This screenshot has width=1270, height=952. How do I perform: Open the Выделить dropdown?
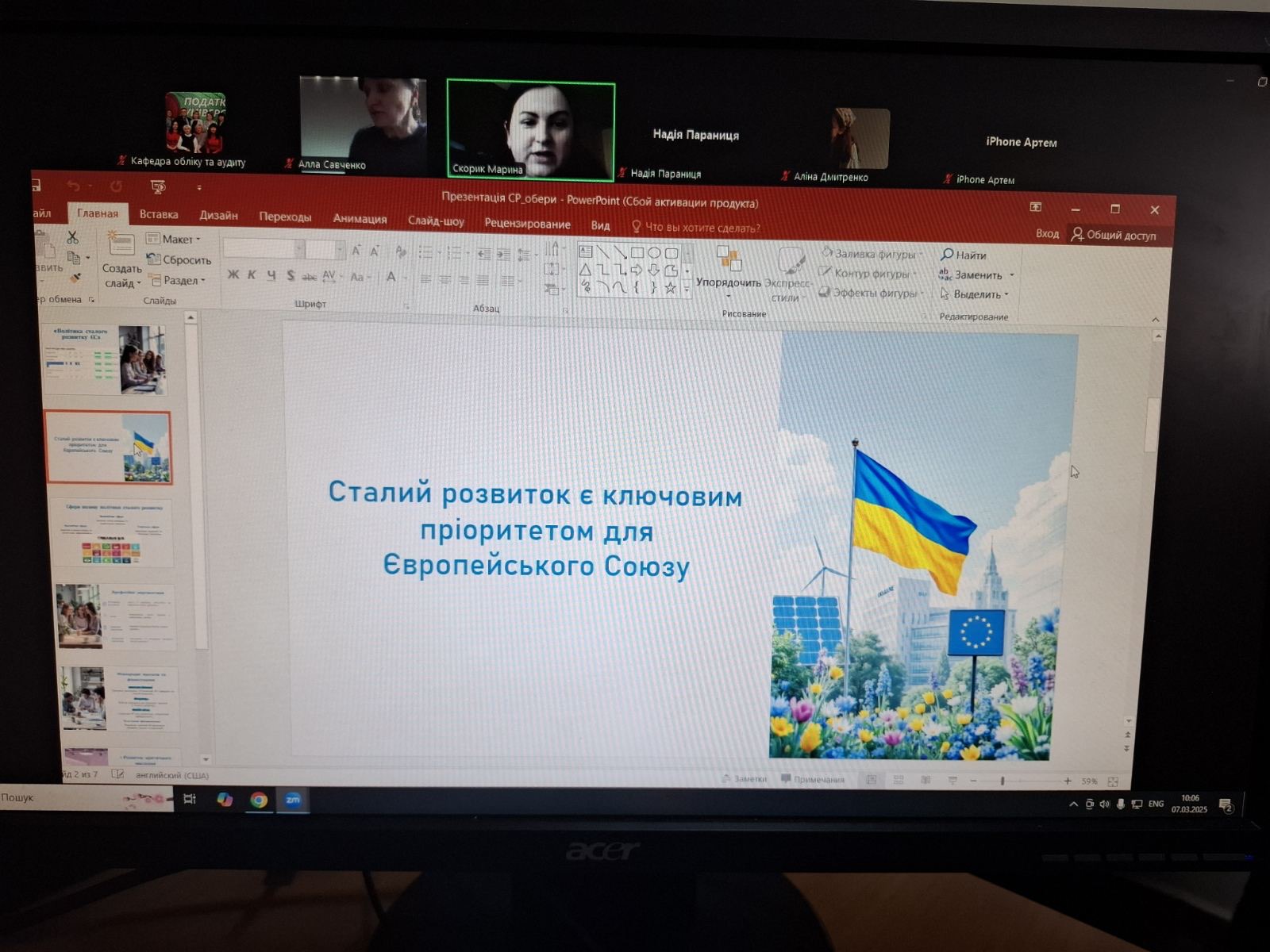click(x=975, y=294)
